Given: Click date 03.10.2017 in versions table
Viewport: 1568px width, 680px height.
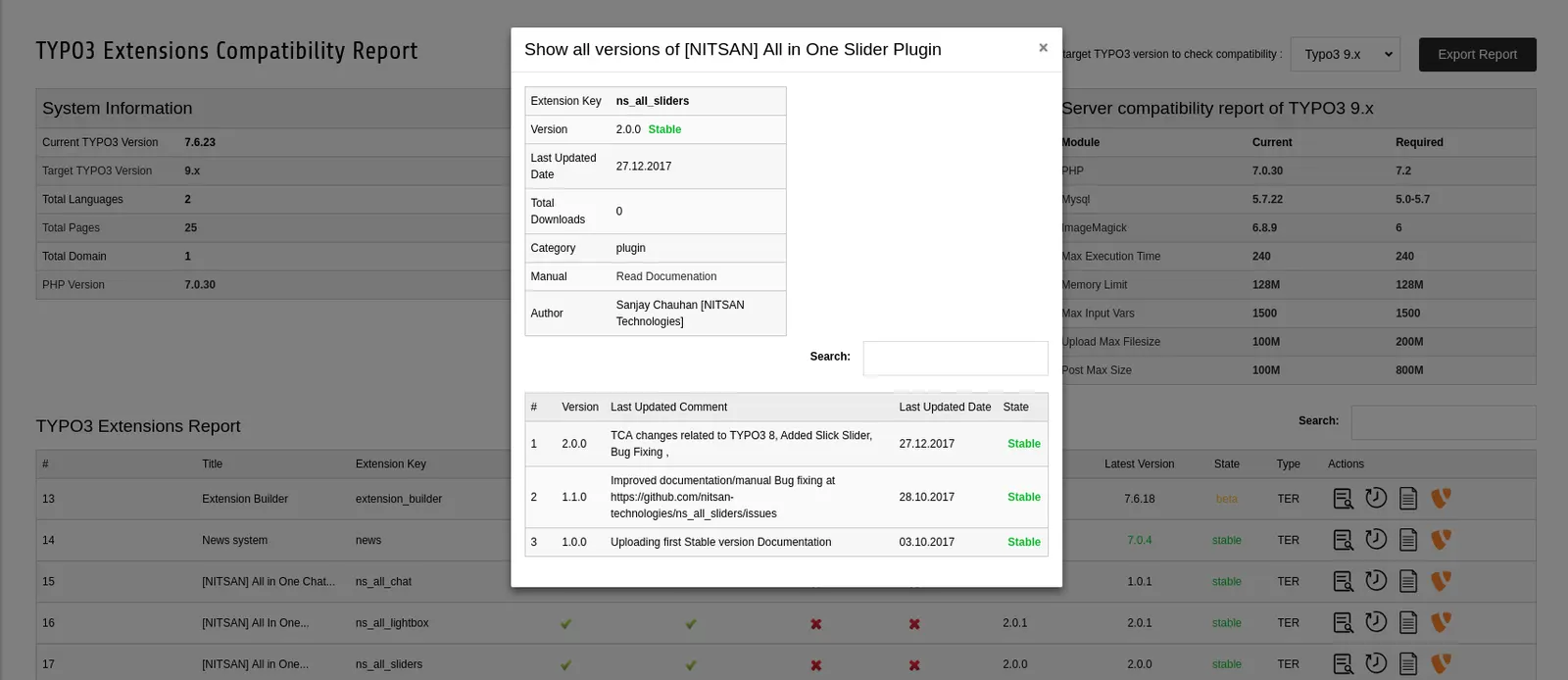Looking at the screenshot, I should point(926,542).
